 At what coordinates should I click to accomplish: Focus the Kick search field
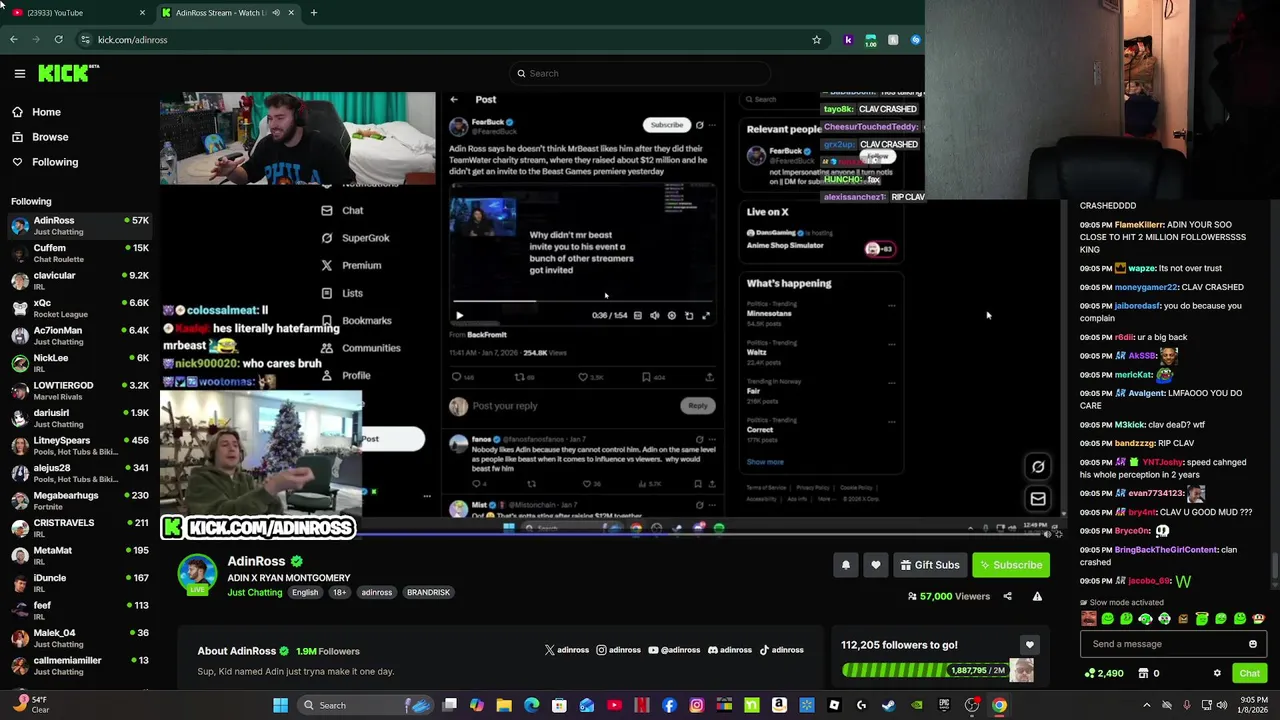(640, 73)
